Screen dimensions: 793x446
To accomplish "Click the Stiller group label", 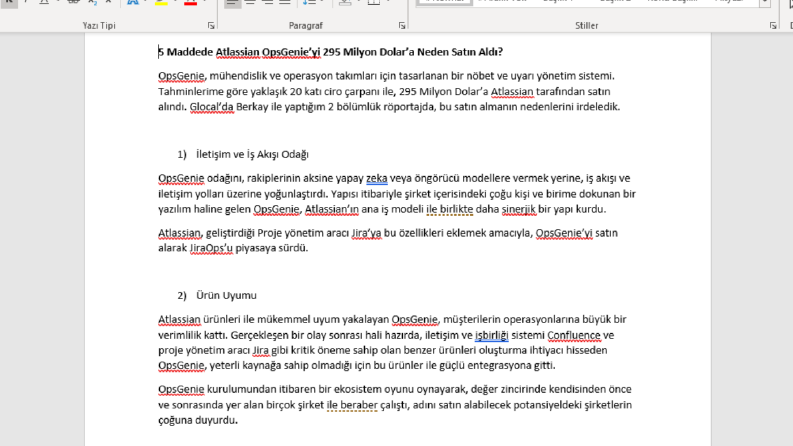I will 587,25.
